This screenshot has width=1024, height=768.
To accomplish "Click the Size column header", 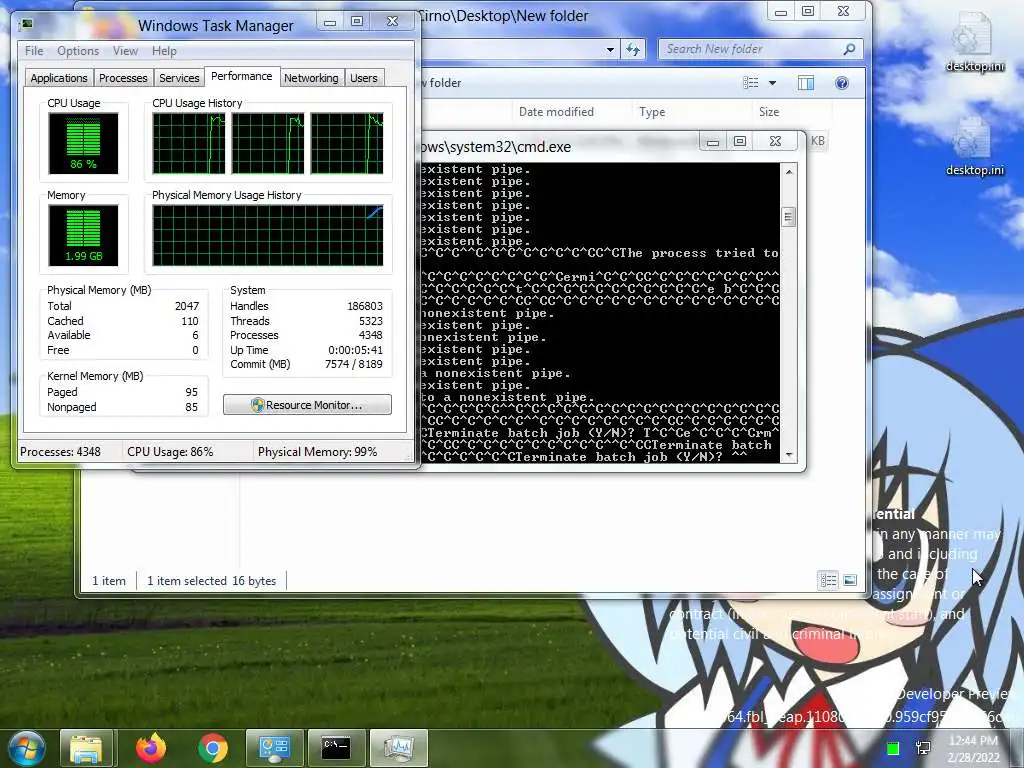I will tap(769, 112).
